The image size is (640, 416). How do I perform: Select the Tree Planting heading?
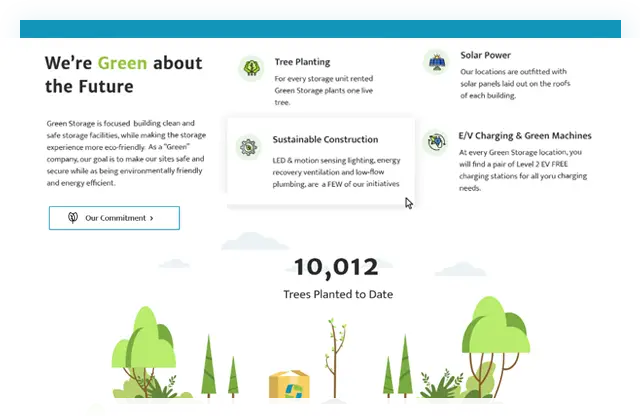pos(302,62)
